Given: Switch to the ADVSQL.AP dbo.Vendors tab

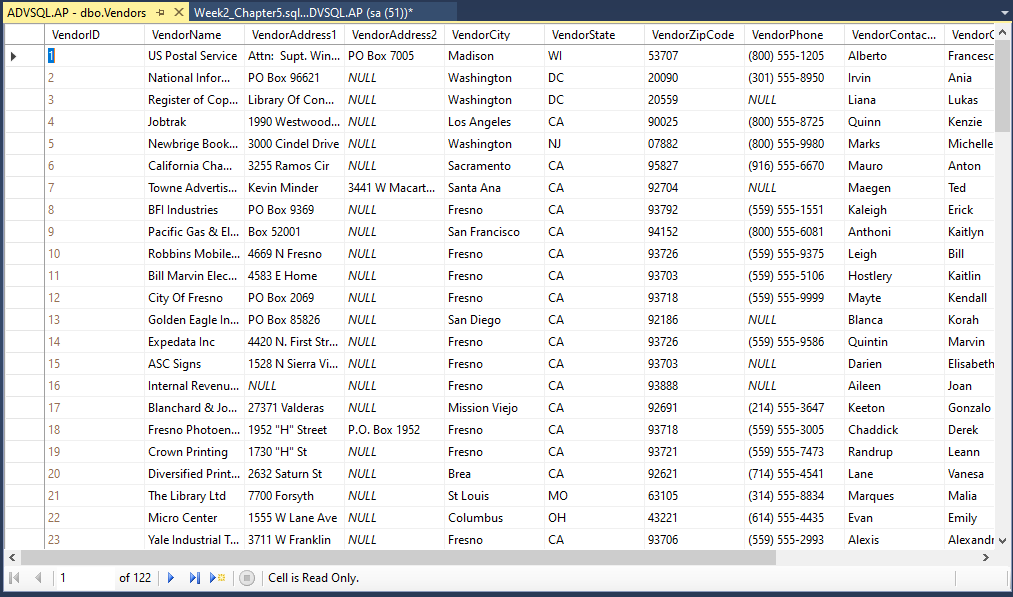Looking at the screenshot, I should [75, 13].
